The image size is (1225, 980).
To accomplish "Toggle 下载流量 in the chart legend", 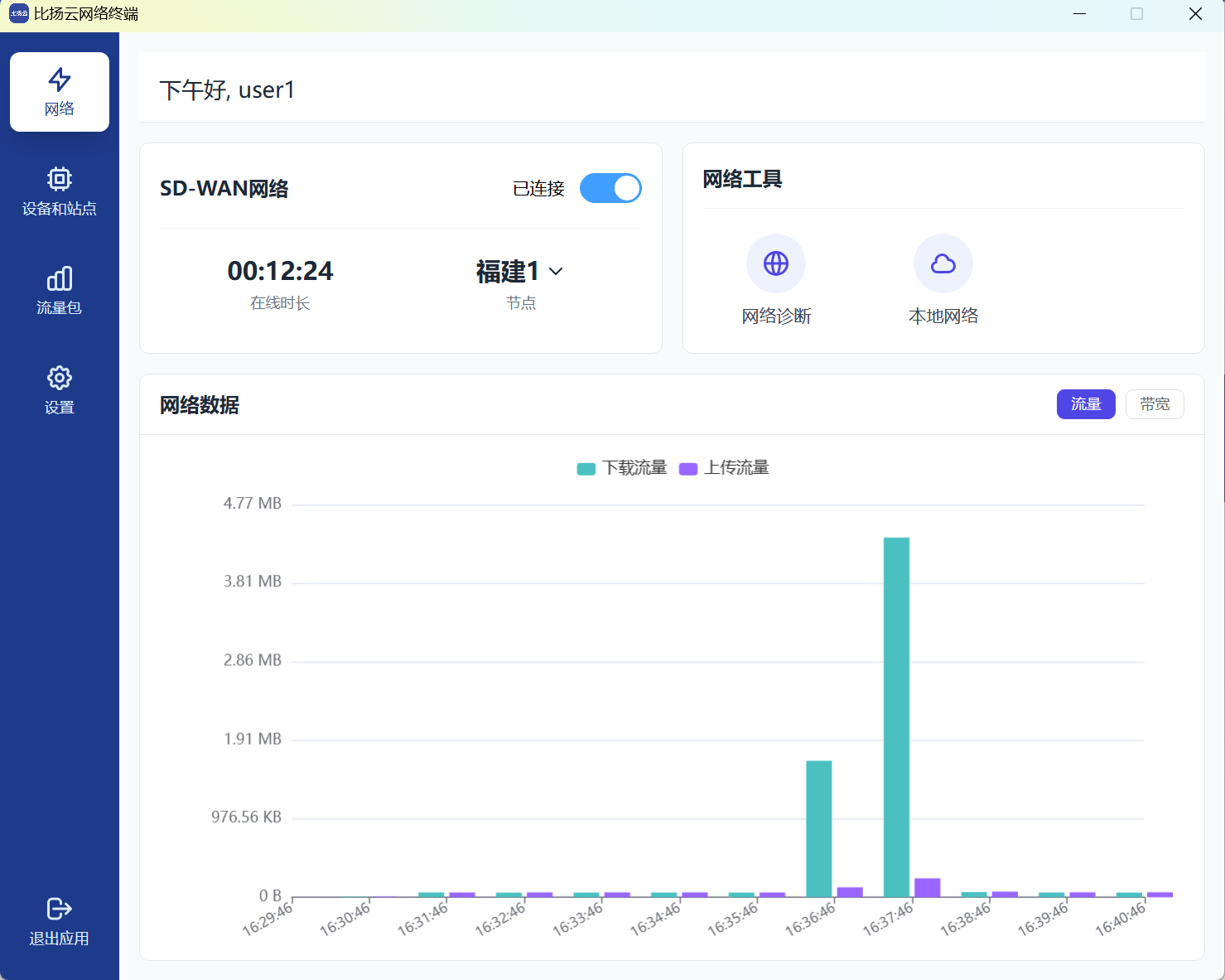I will pos(621,468).
